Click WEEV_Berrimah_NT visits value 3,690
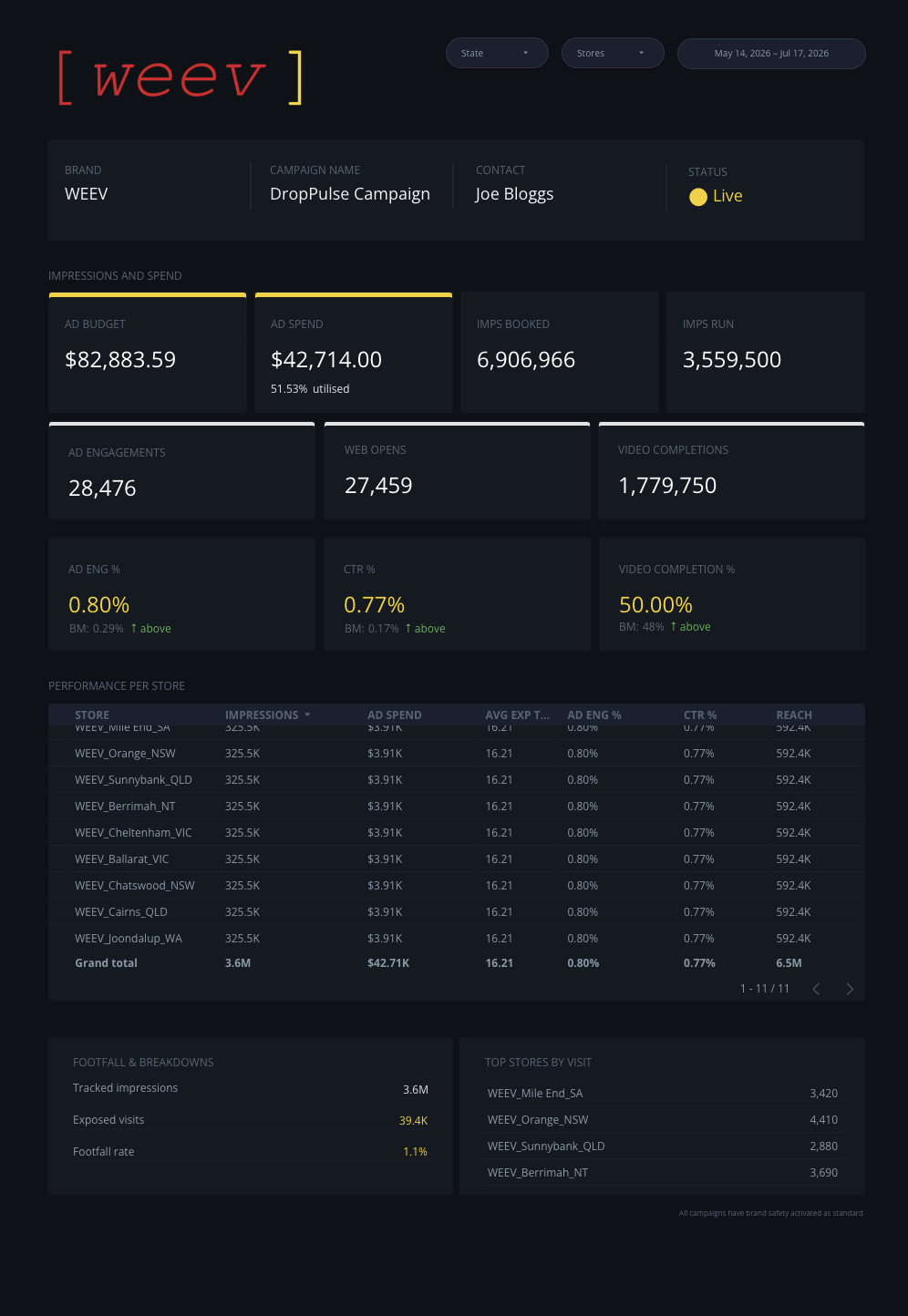Image resolution: width=908 pixels, height=1316 pixels. [824, 1173]
